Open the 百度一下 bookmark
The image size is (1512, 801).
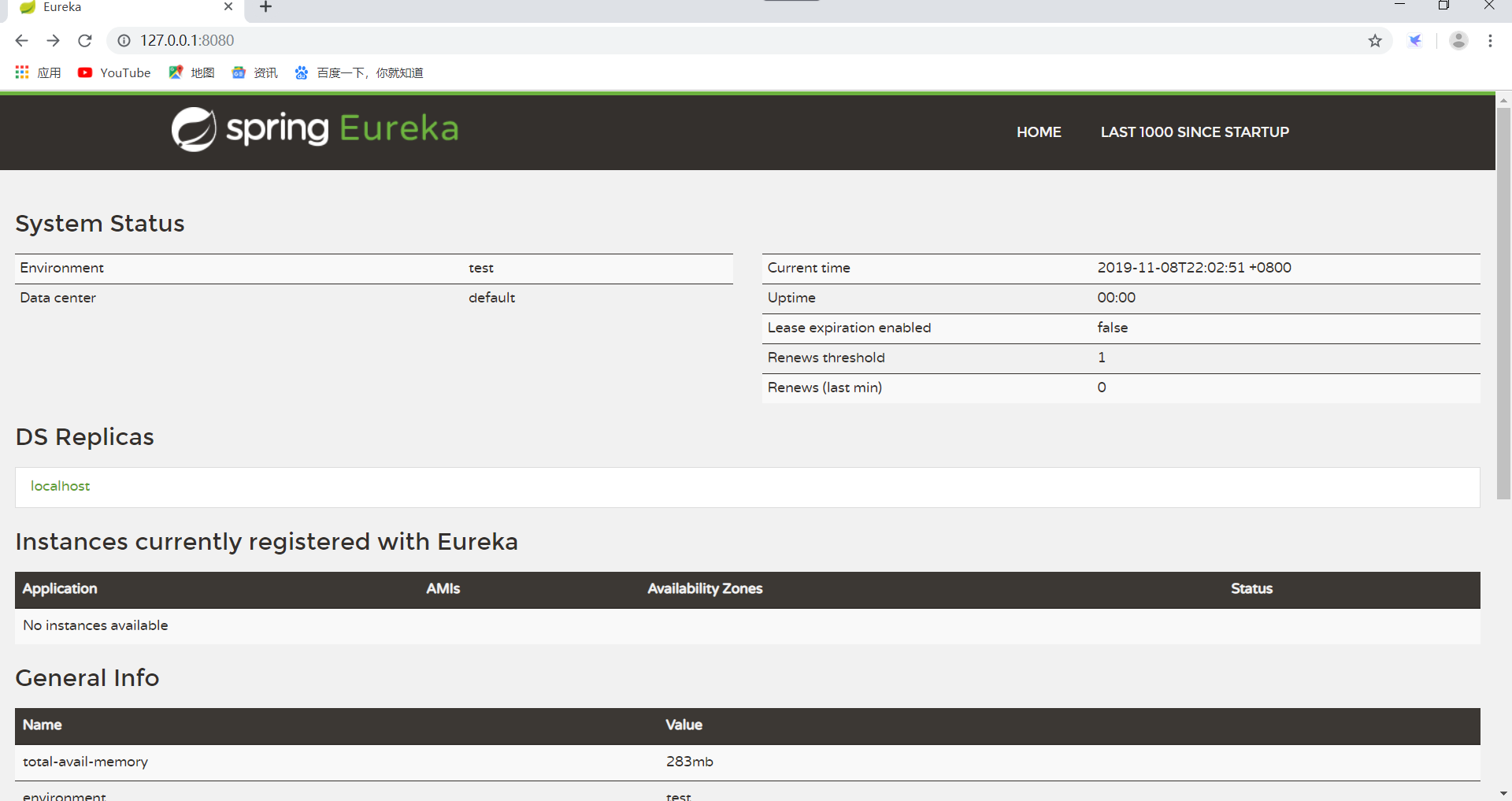[359, 72]
